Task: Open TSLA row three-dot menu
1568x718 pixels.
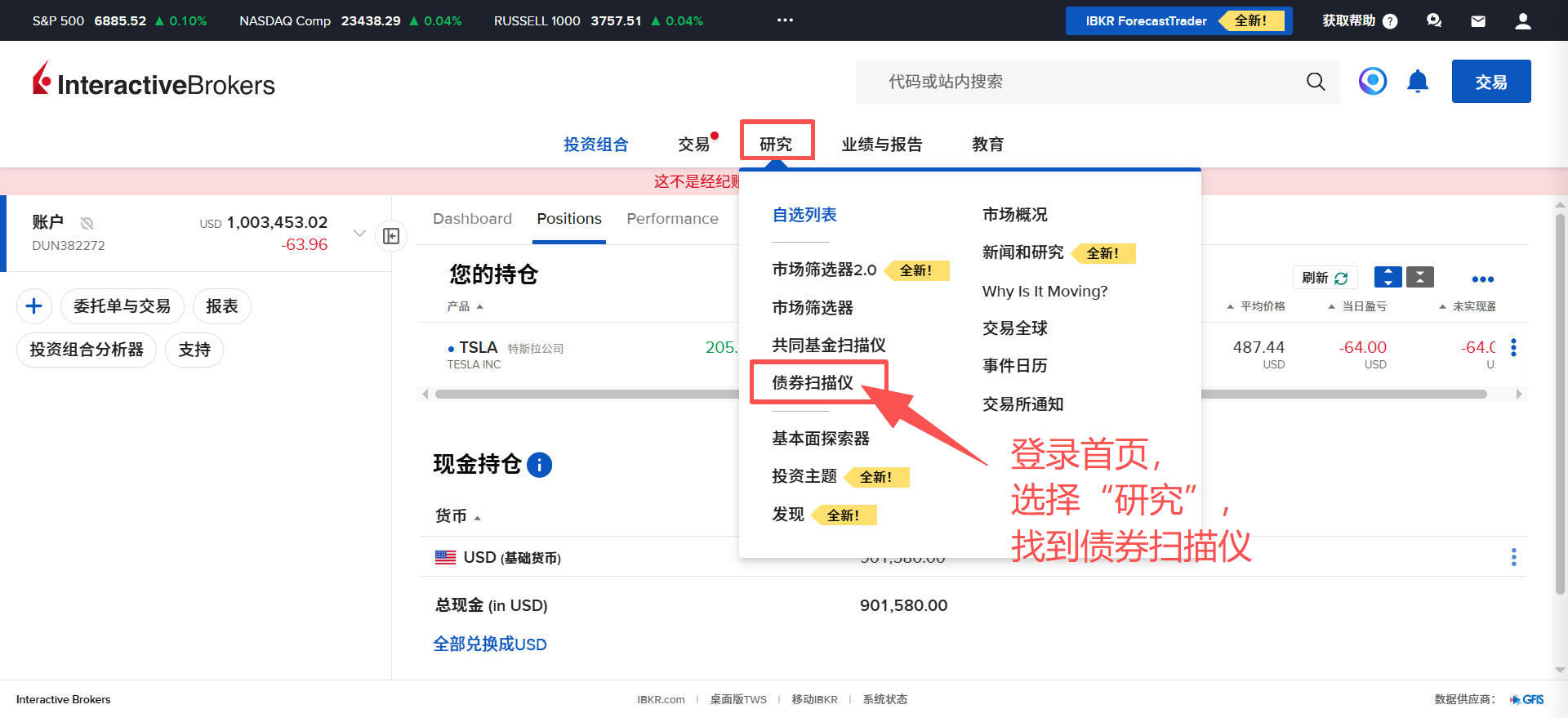Action: (x=1513, y=348)
